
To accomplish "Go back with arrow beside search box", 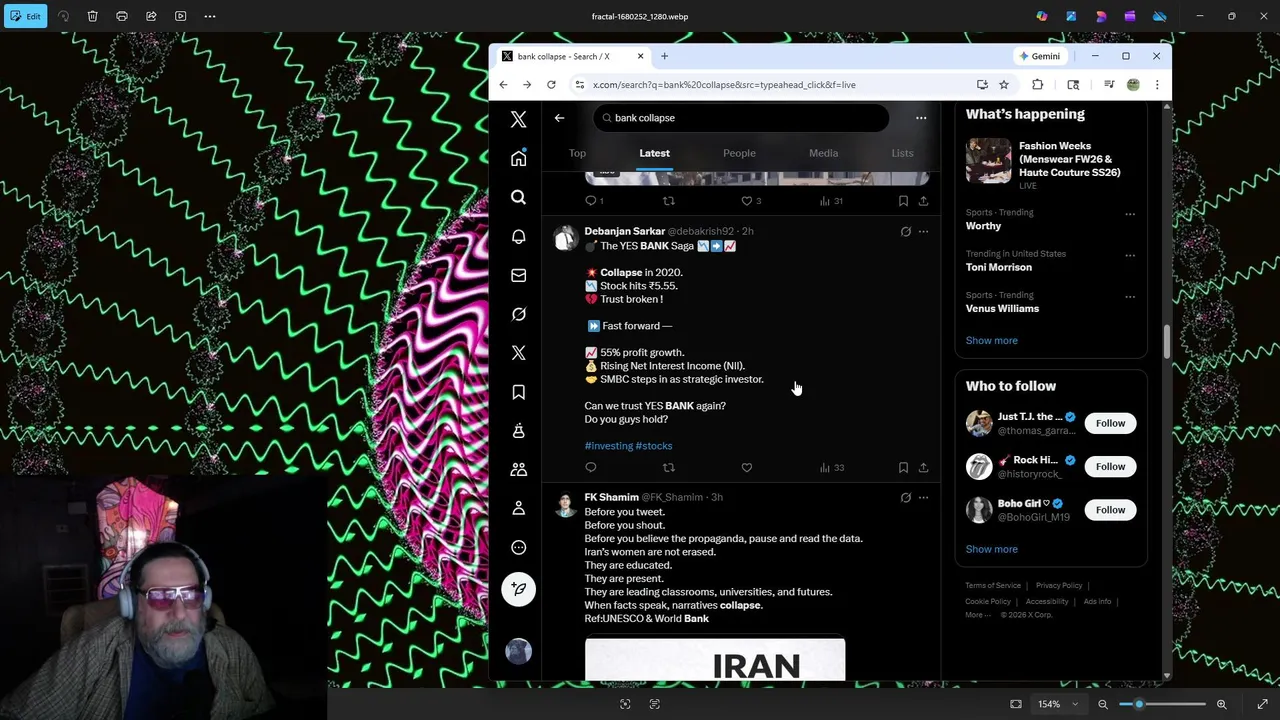I will pyautogui.click(x=559, y=118).
